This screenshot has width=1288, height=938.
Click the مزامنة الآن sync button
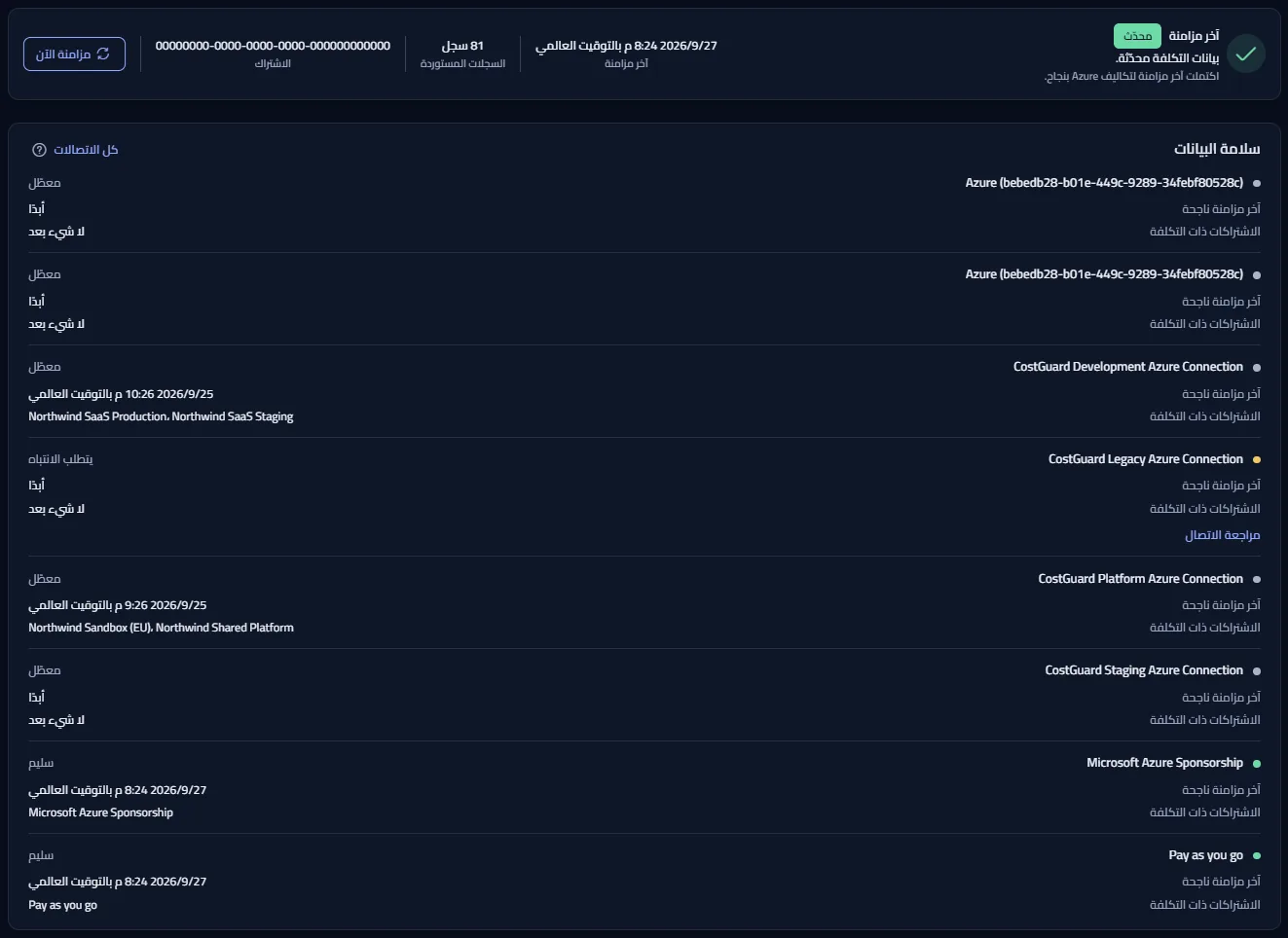pyautogui.click(x=74, y=54)
